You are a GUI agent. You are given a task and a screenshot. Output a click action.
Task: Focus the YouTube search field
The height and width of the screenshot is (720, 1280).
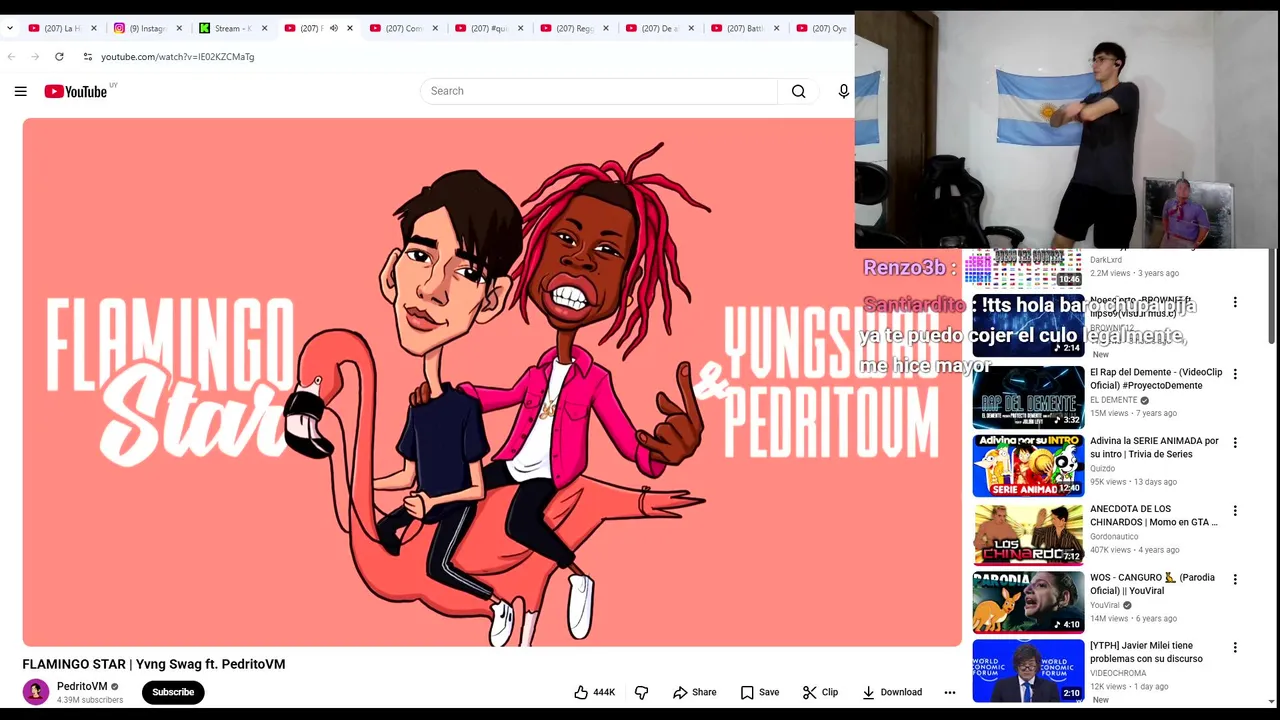(598, 91)
